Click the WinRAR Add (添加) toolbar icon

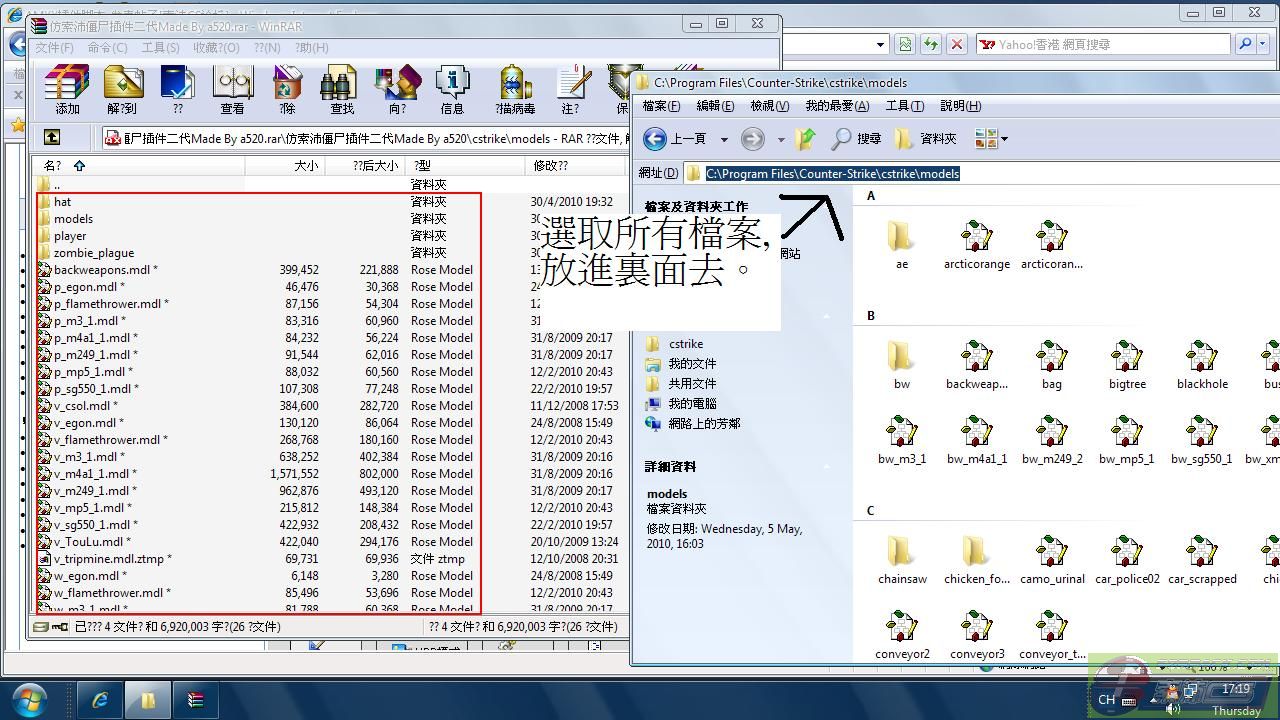[67, 90]
